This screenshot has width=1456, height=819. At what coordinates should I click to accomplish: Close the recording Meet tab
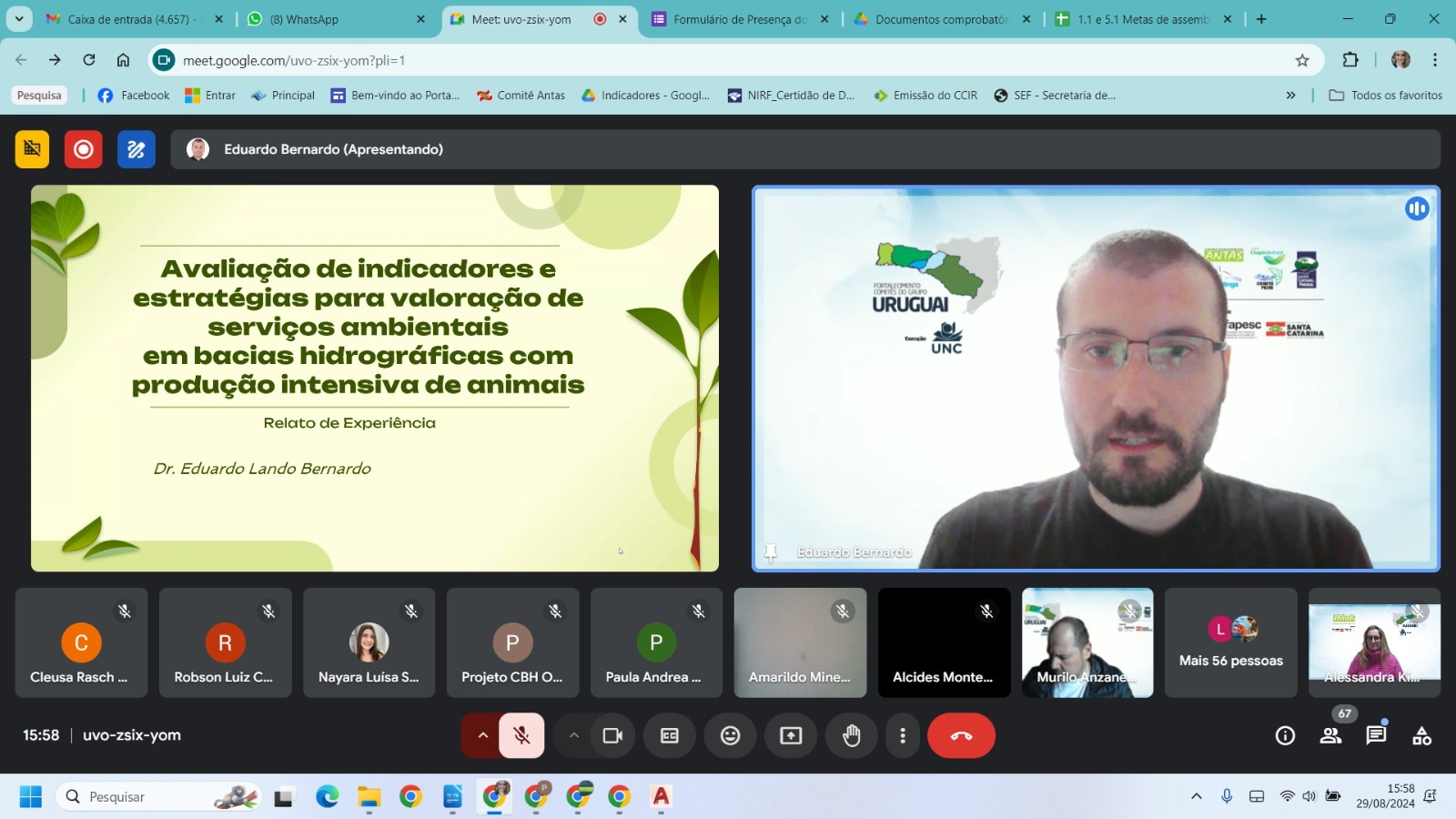622,19
